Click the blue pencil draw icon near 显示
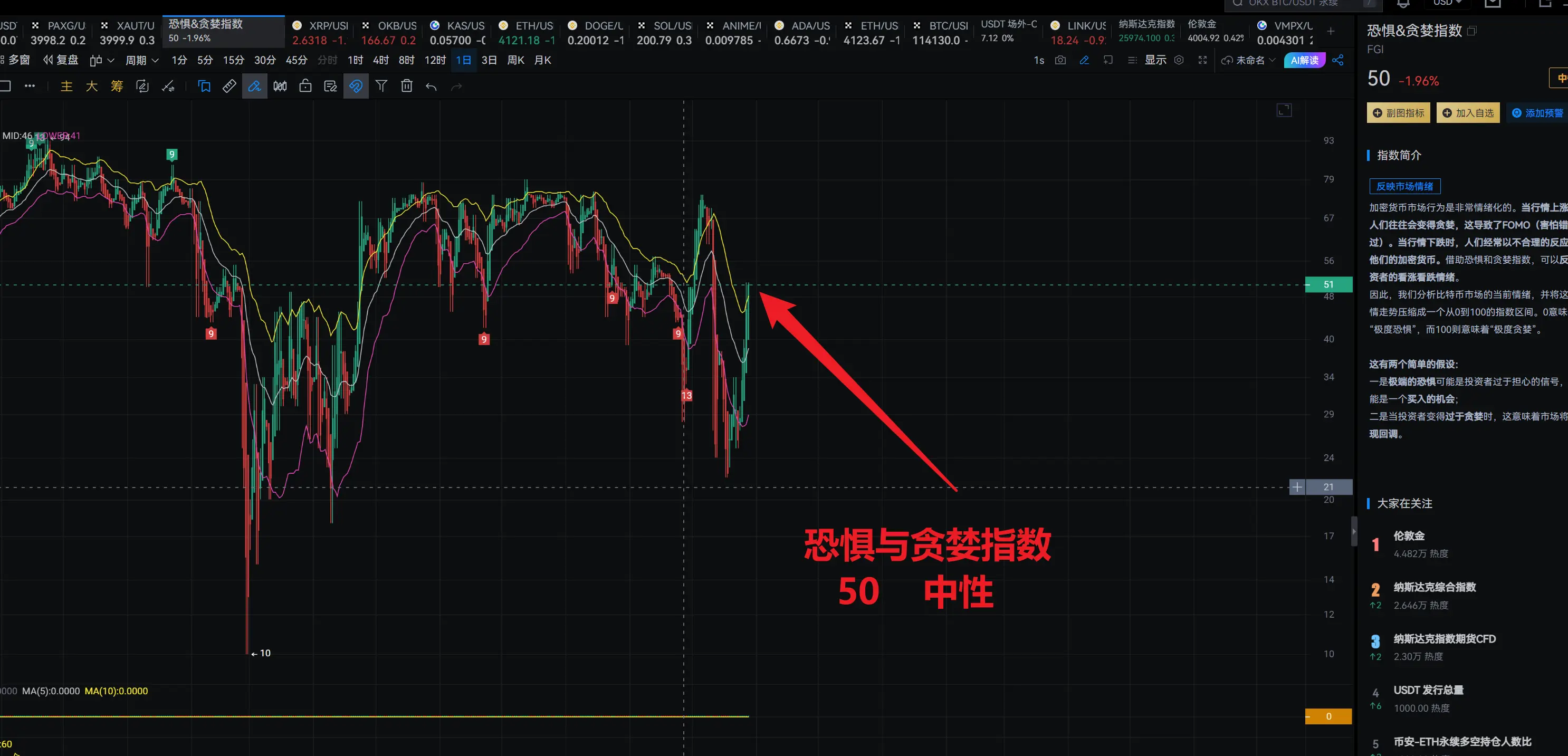 (1084, 60)
